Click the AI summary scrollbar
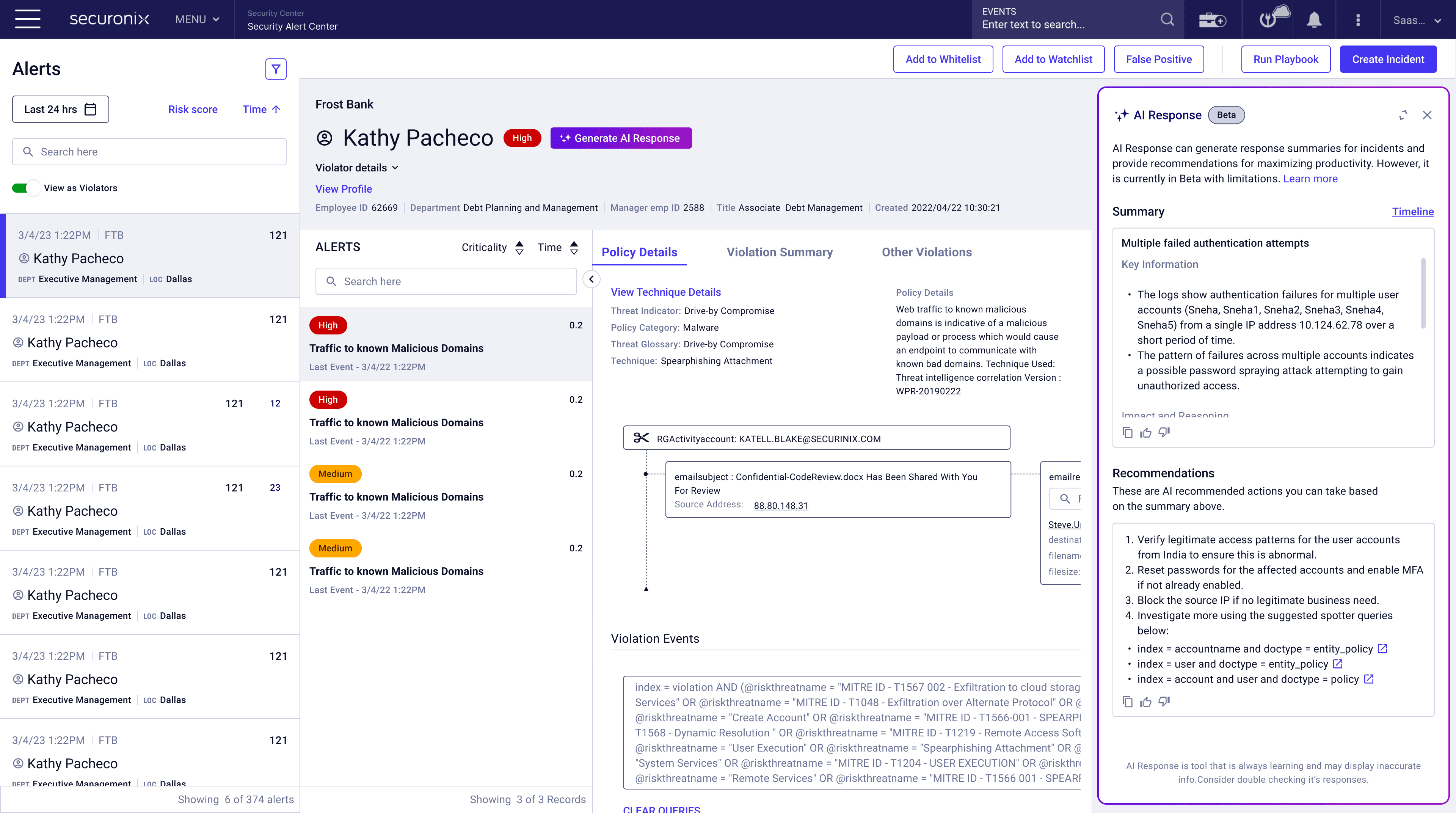Viewport: 1456px width, 813px height. coord(1423,294)
